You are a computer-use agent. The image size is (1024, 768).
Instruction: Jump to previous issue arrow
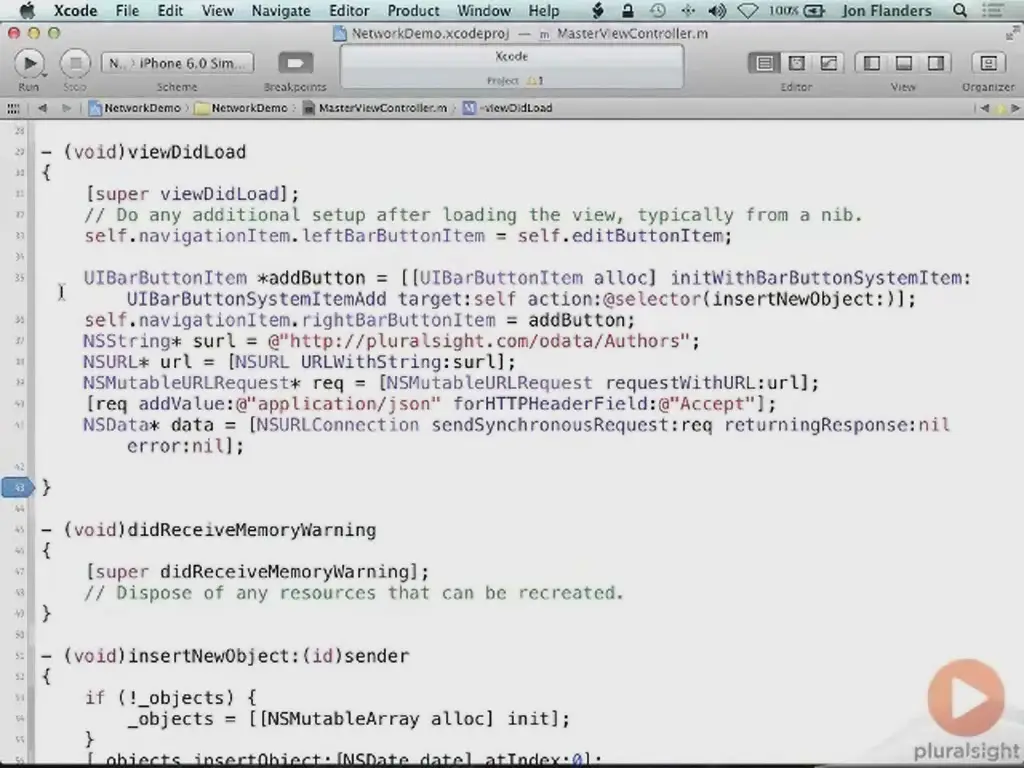(x=985, y=108)
